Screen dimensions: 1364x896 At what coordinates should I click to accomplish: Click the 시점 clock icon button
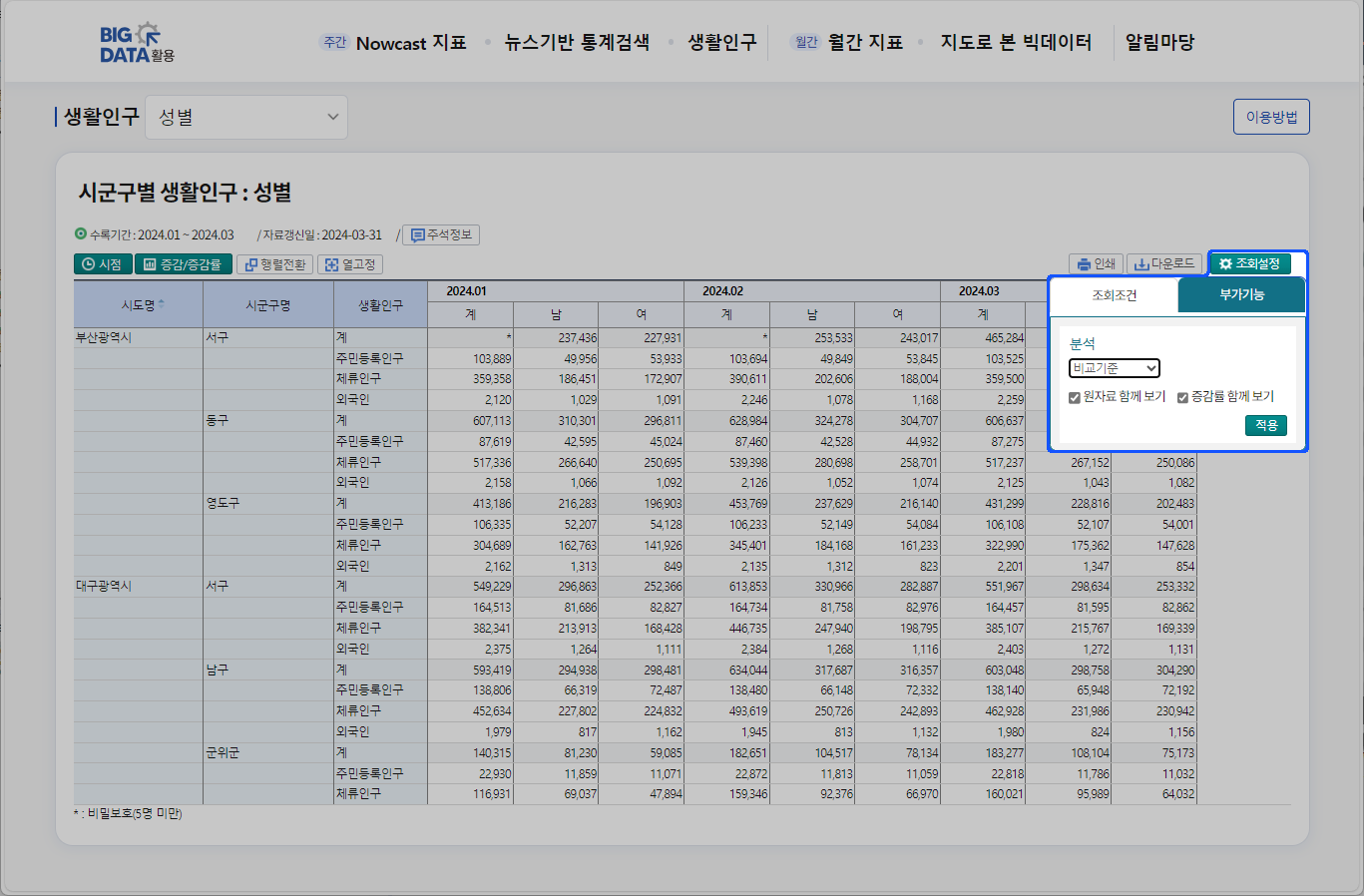click(102, 264)
